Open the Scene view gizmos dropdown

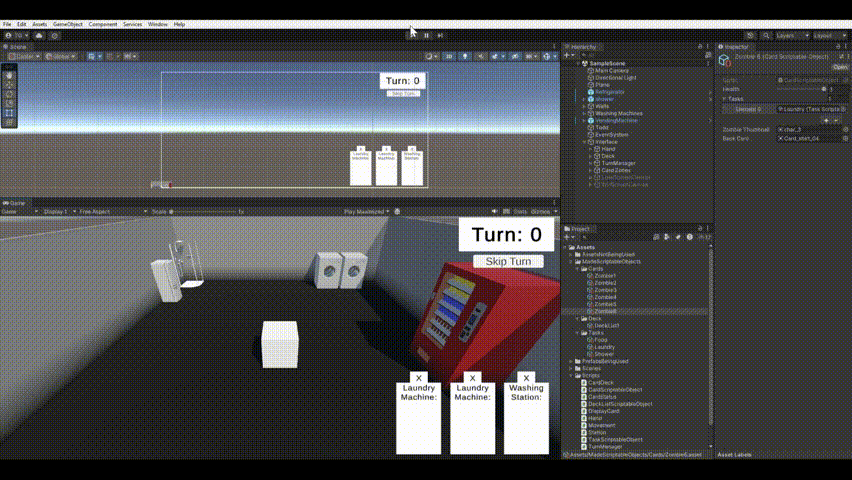549,56
